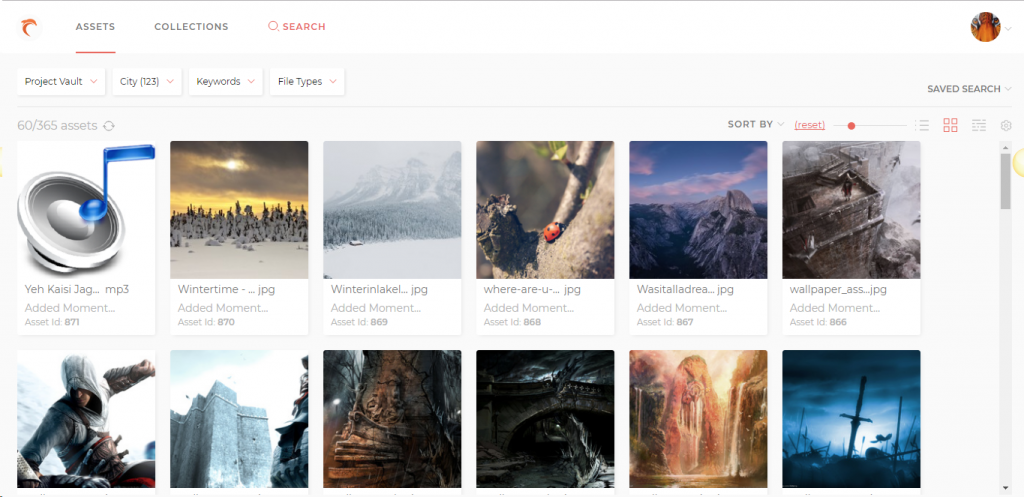This screenshot has height=497, width=1024.
Task: Open the Saved Search dropdown
Action: [x=969, y=89]
